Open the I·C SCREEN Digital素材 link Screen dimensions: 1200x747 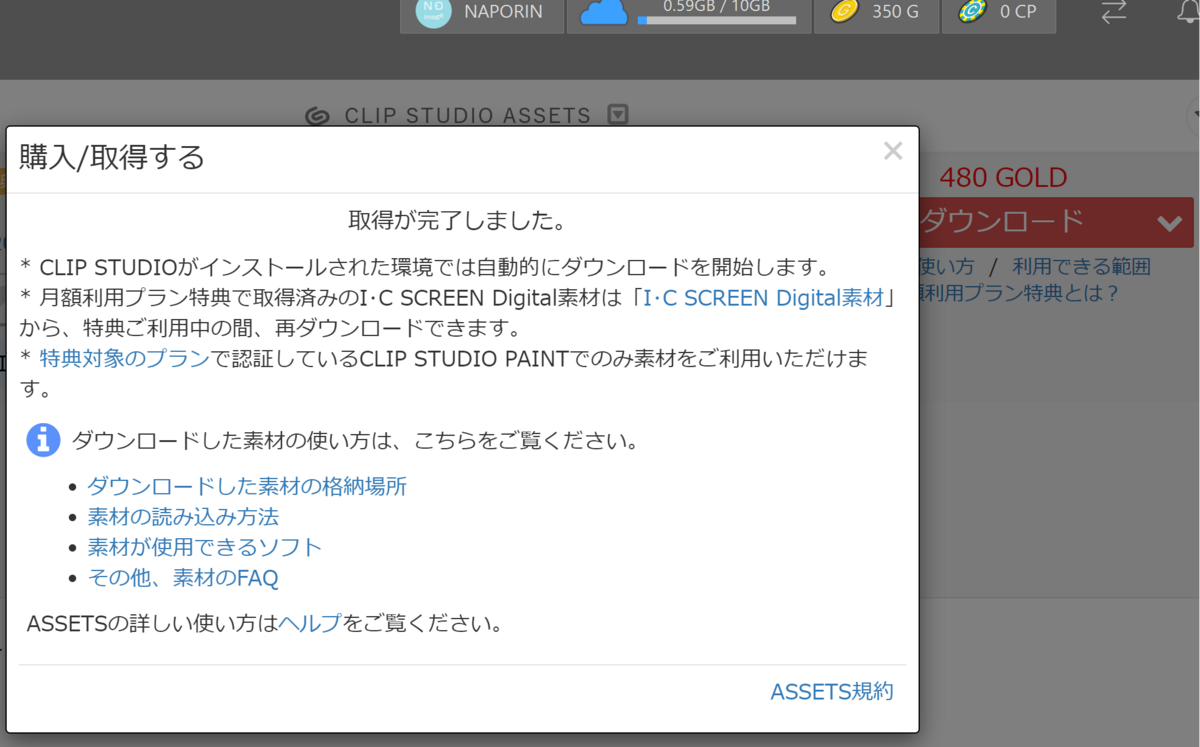[x=763, y=297]
